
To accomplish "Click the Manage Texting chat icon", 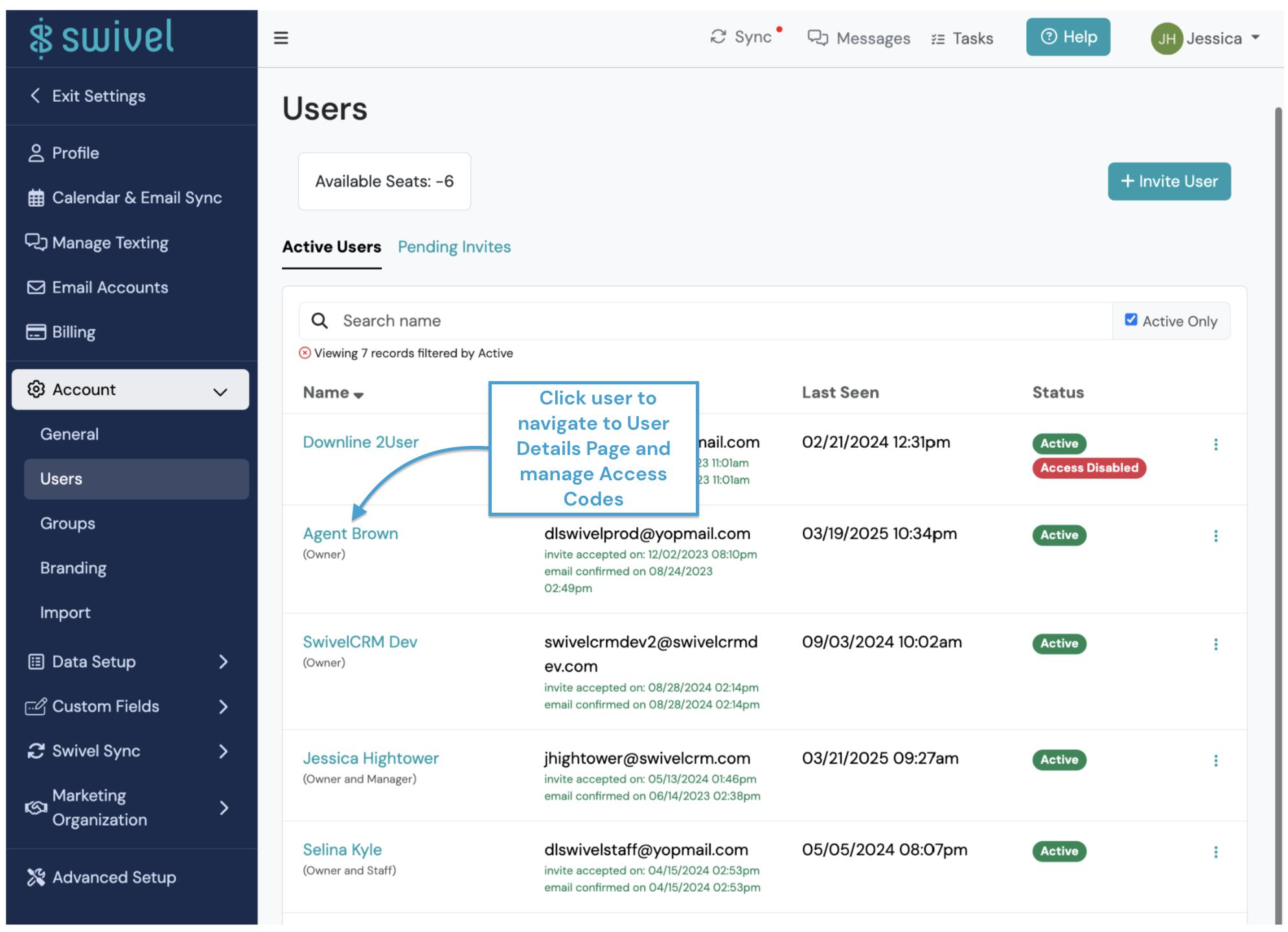I will pos(36,242).
